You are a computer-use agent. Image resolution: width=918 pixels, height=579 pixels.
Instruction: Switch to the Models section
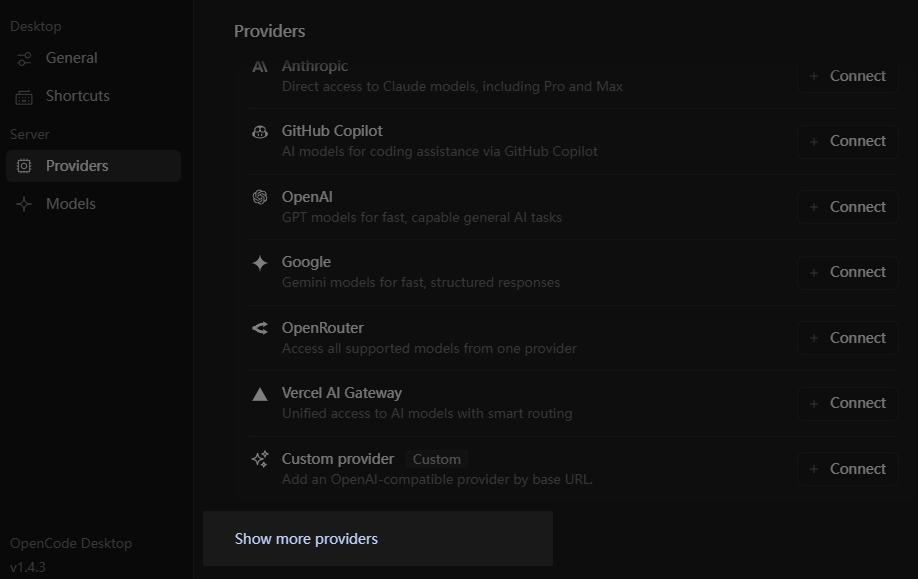[x=70, y=204]
